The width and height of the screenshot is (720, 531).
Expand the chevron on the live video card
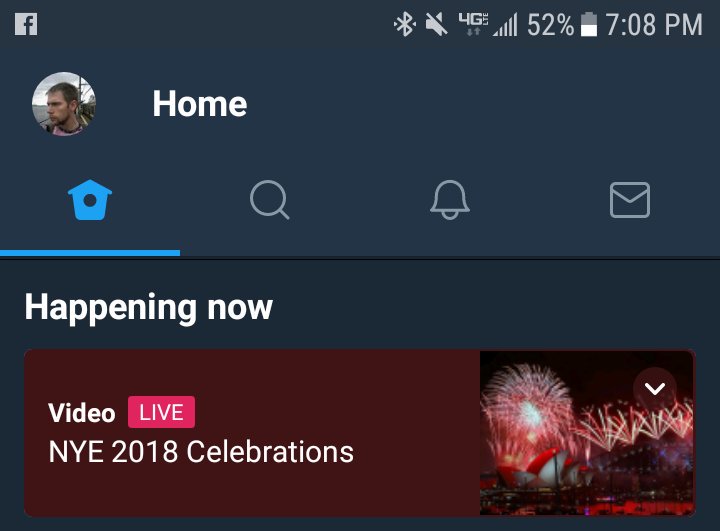point(654,389)
